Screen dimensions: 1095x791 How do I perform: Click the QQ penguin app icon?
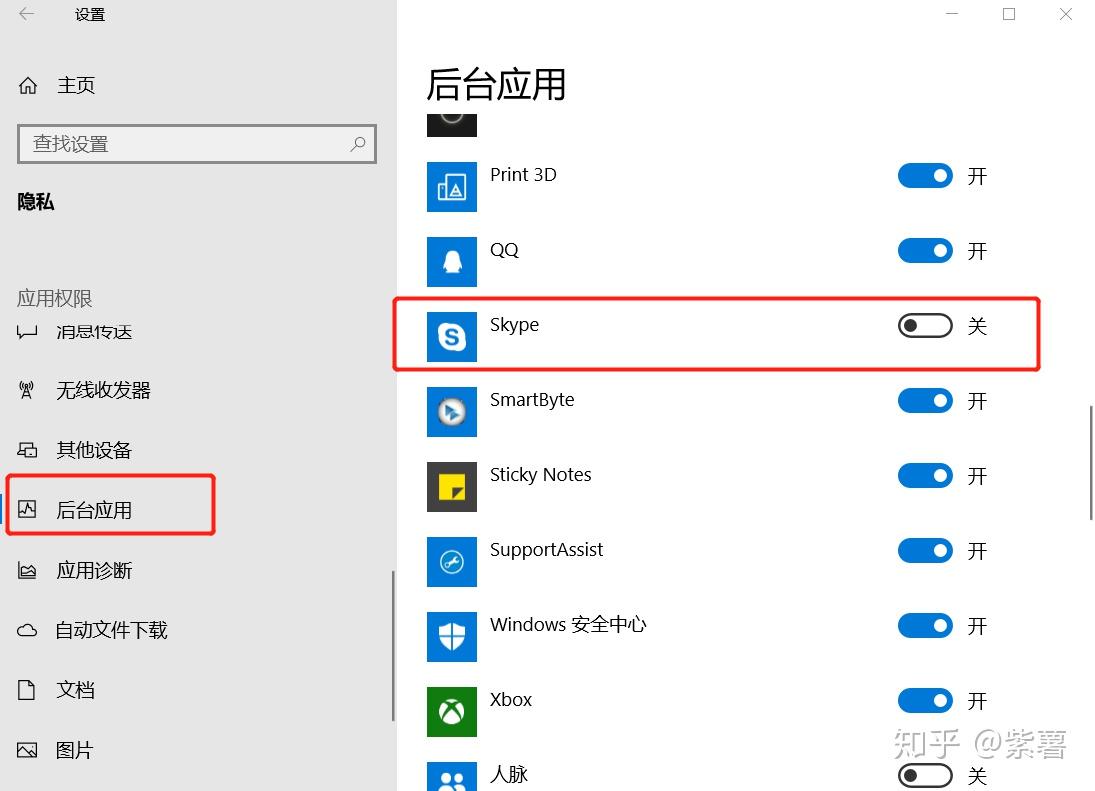pyautogui.click(x=452, y=262)
